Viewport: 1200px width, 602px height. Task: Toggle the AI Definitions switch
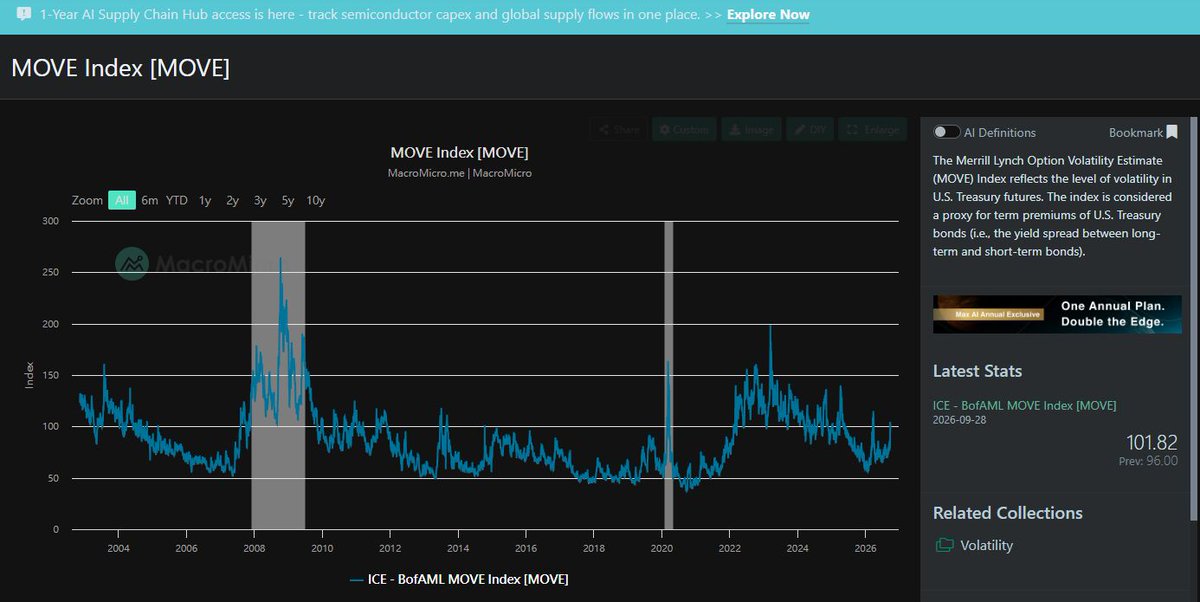(x=946, y=132)
